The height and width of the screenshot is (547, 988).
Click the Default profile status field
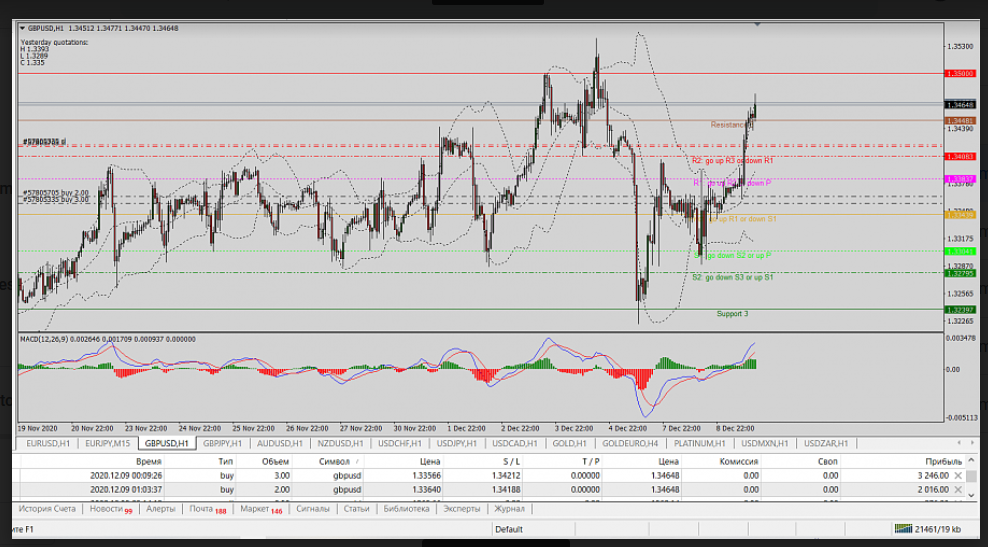tap(508, 529)
